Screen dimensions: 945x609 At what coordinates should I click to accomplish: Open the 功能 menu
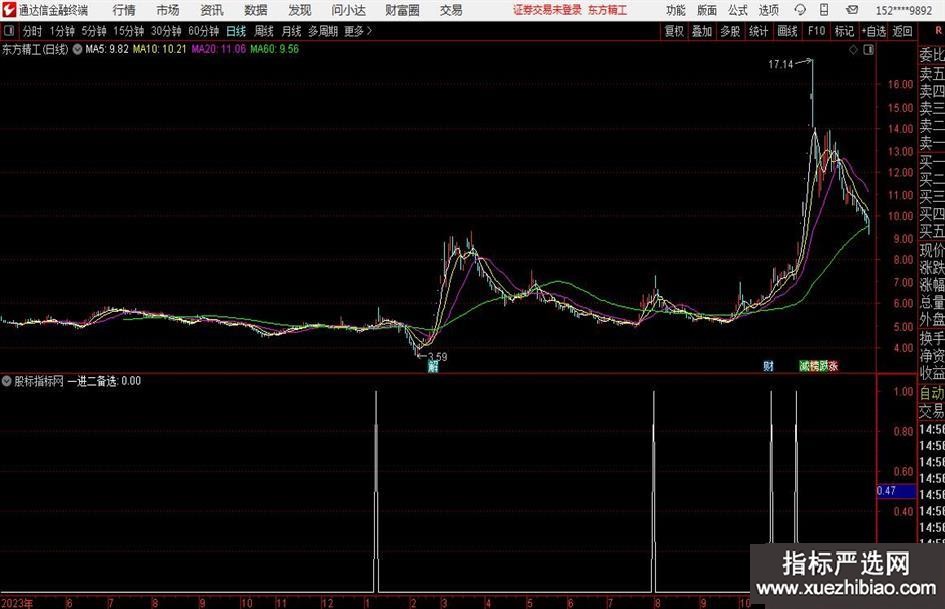[676, 10]
